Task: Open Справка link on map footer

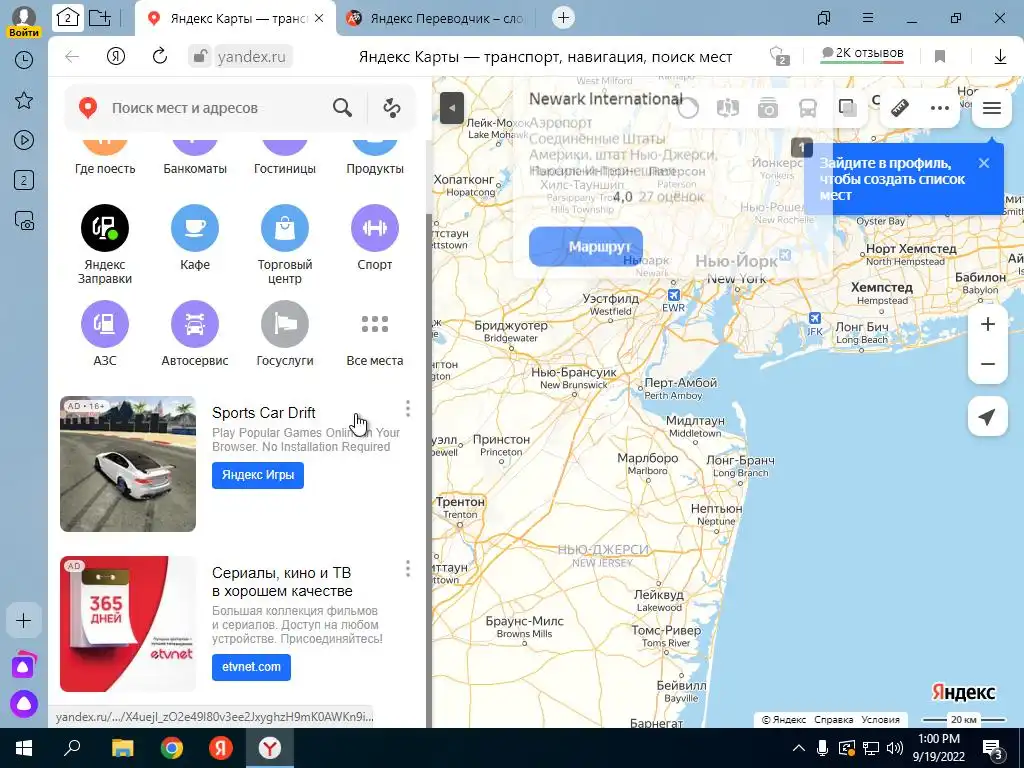Action: click(x=833, y=720)
